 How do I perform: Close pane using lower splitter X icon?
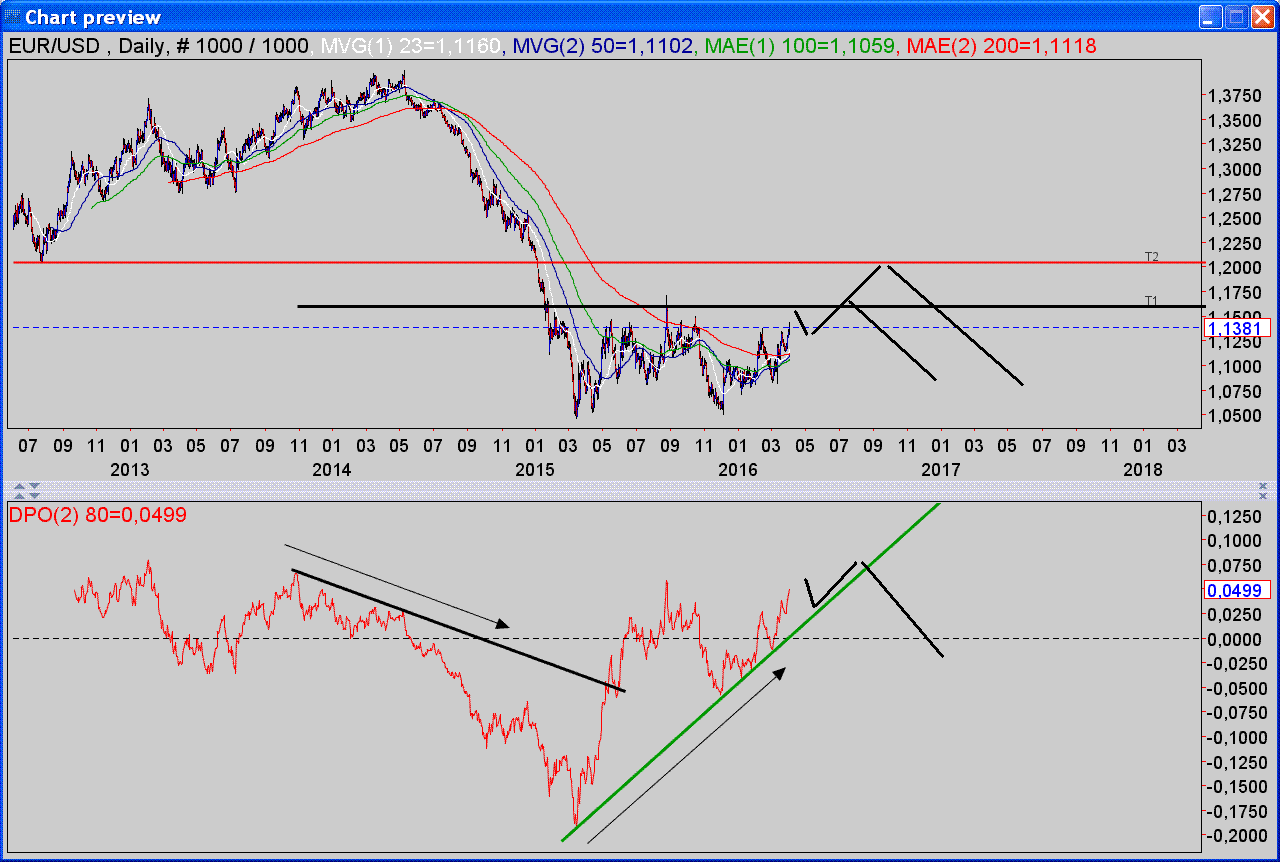pyautogui.click(x=1263, y=496)
